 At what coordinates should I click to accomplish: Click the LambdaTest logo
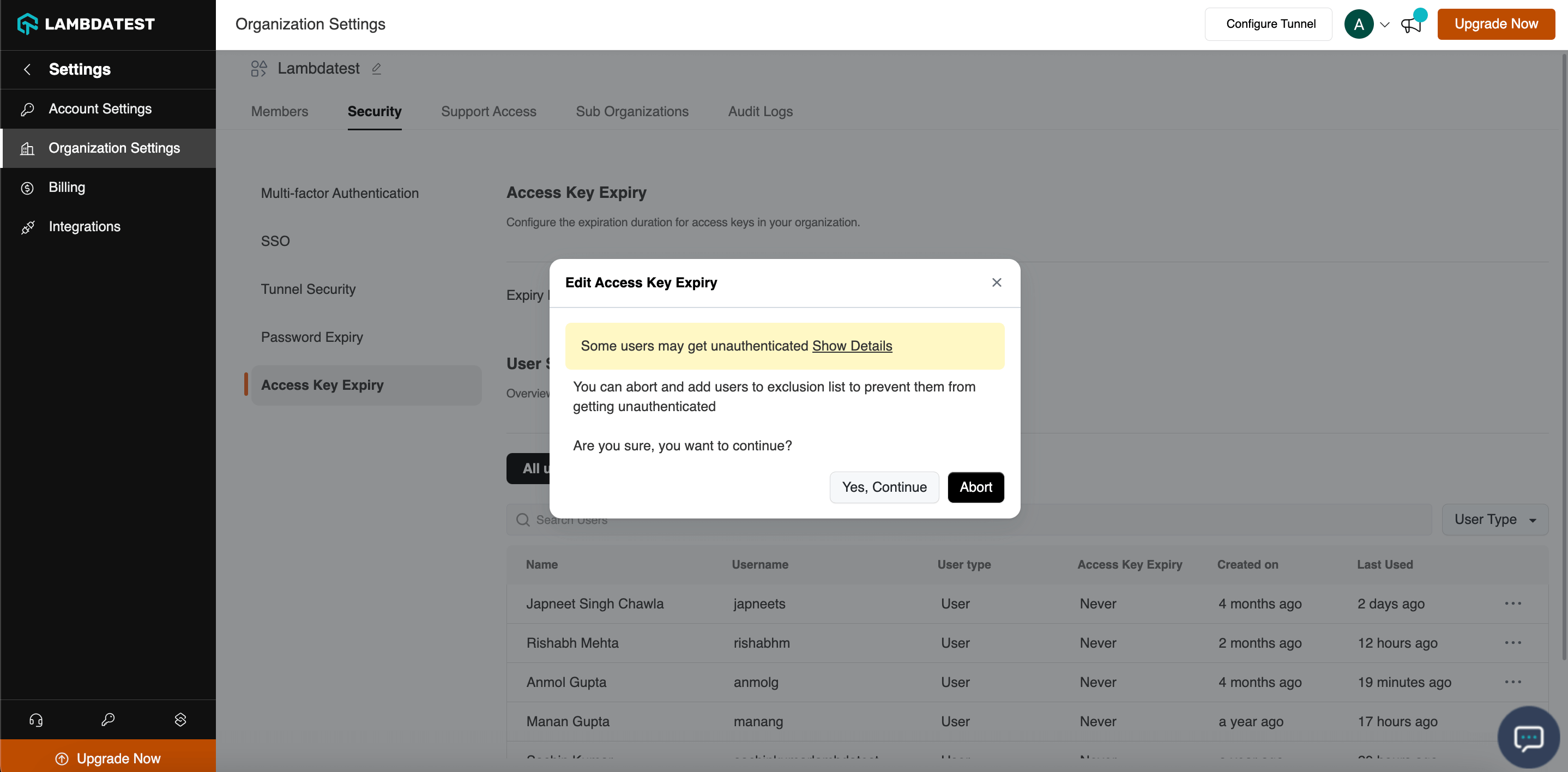[x=86, y=25]
